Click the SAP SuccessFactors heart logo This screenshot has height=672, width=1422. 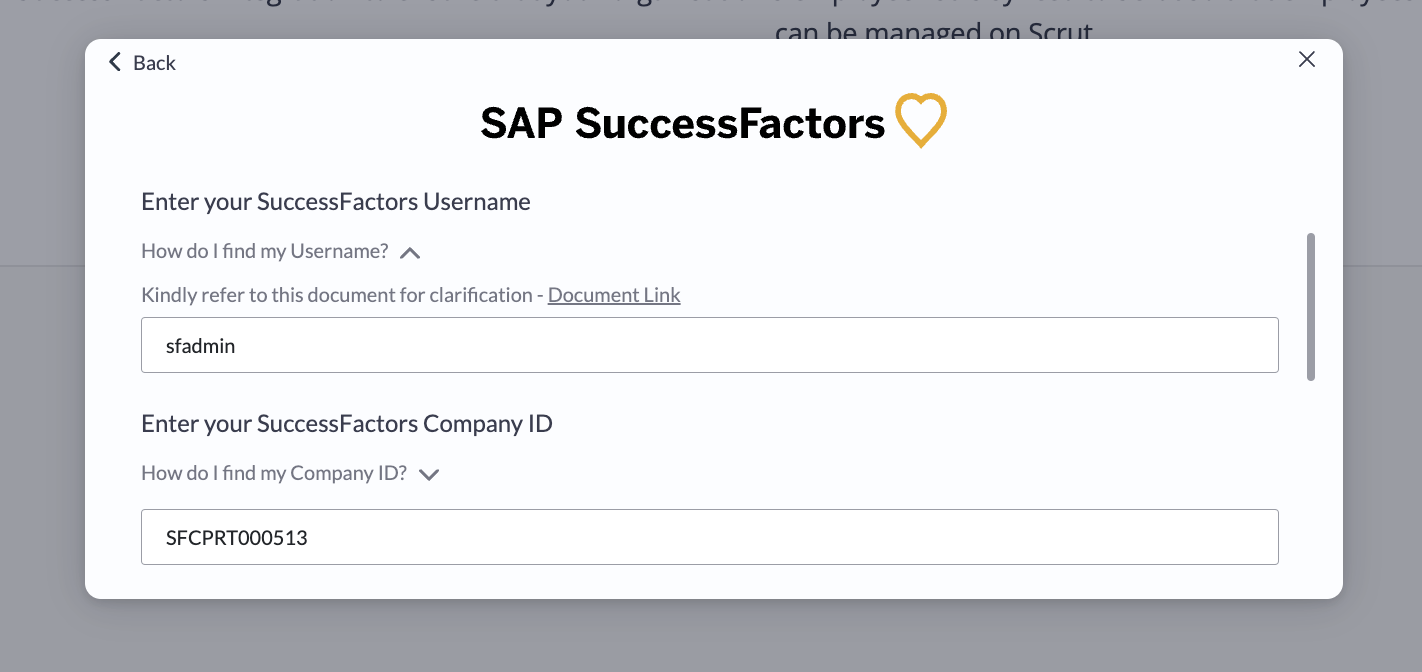click(920, 121)
